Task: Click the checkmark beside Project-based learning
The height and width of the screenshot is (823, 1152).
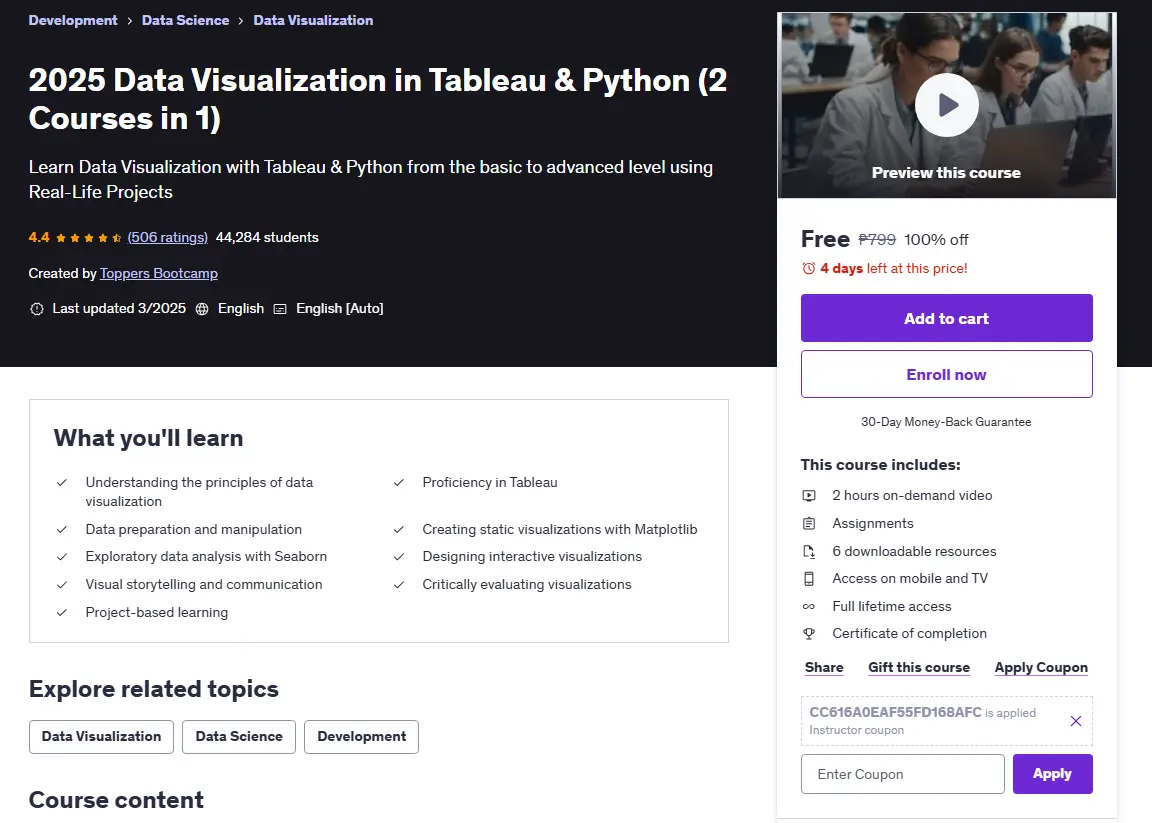Action: tap(62, 613)
